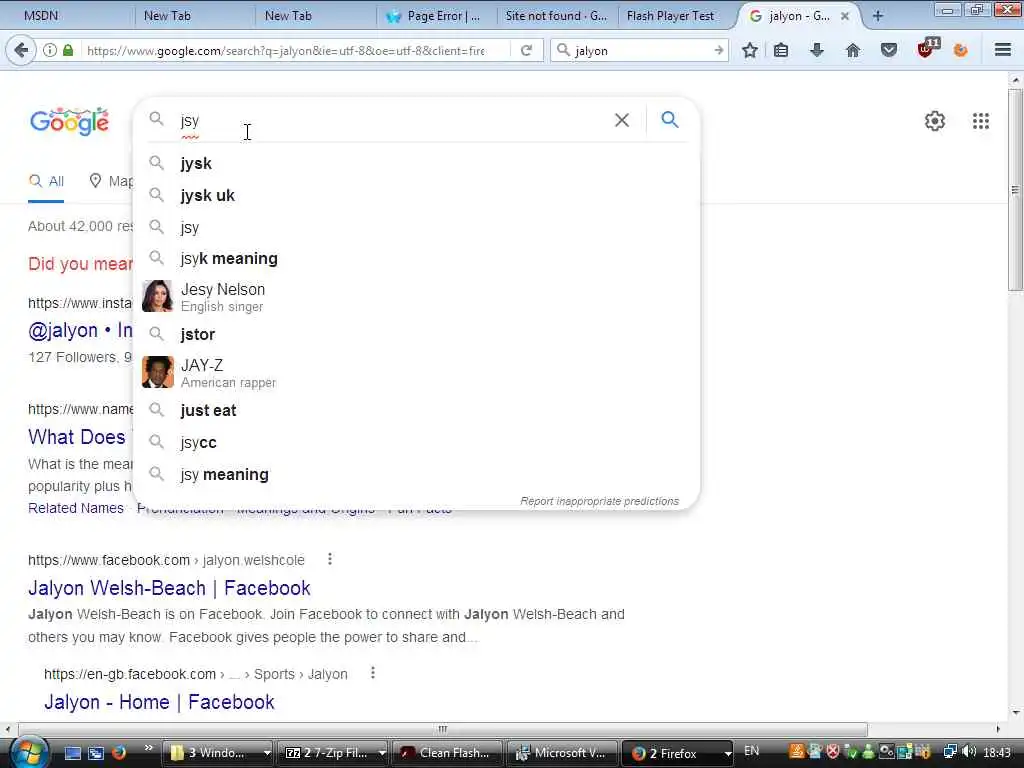Click the Google doodle logo
This screenshot has width=1024, height=768.
tap(69, 121)
